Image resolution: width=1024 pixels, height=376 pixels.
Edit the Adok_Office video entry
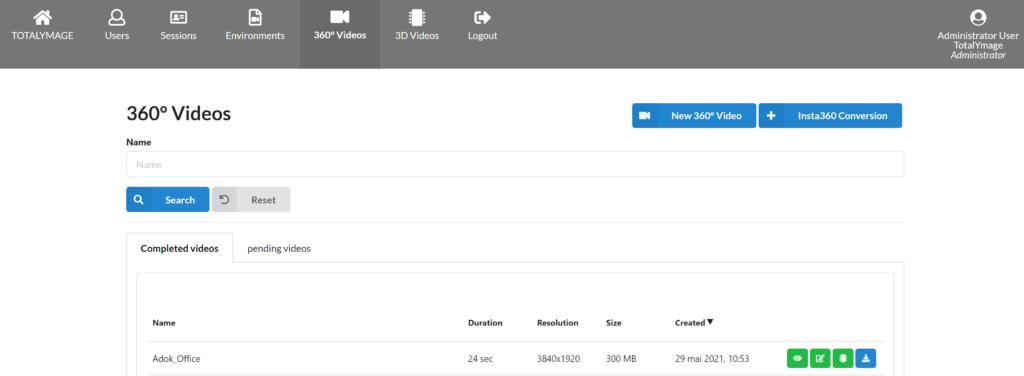pos(820,358)
